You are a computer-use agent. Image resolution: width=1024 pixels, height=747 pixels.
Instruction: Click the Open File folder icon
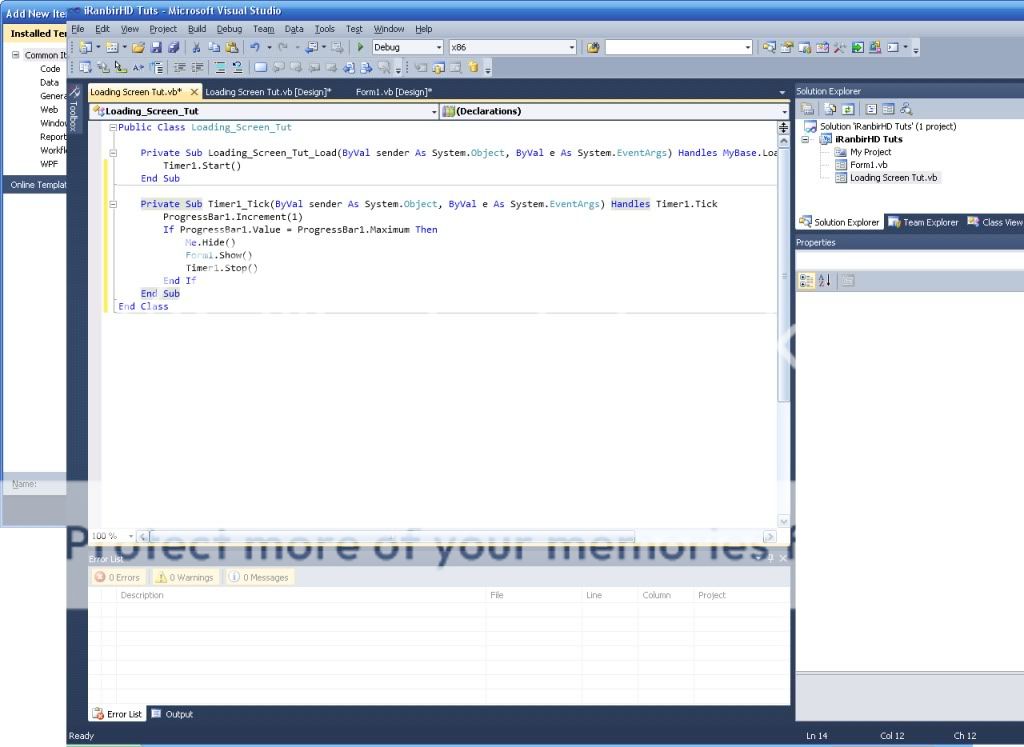[139, 47]
